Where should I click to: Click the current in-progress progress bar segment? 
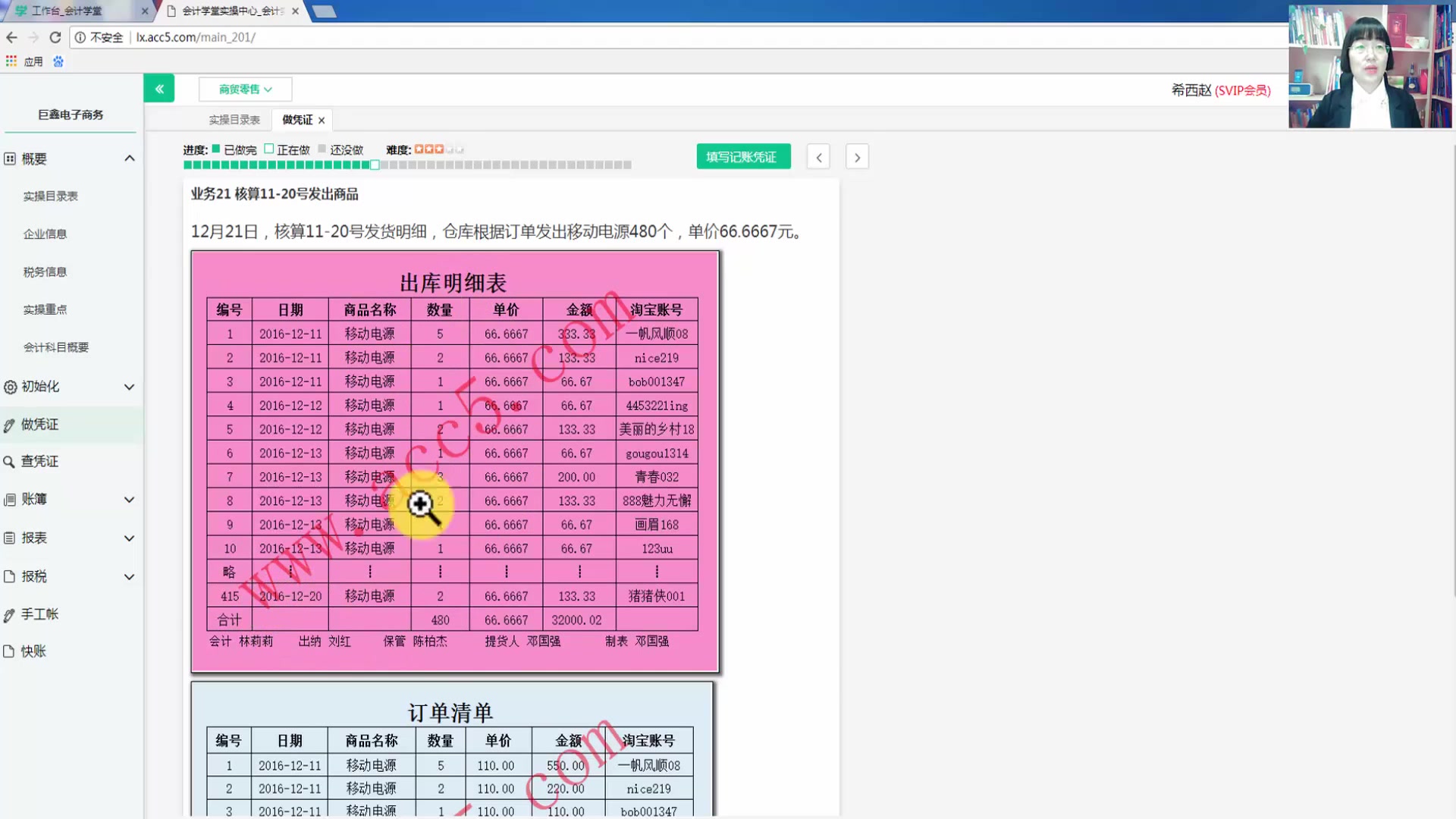pos(375,165)
